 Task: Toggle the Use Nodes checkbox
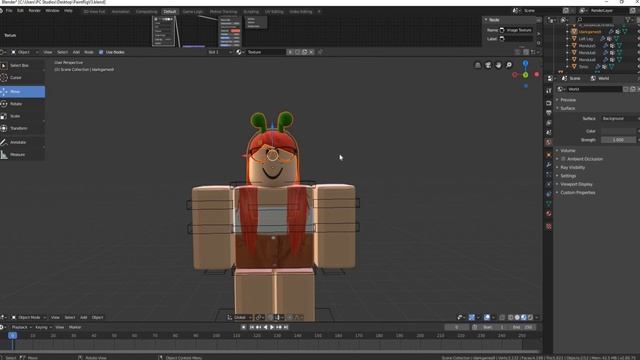(101, 52)
